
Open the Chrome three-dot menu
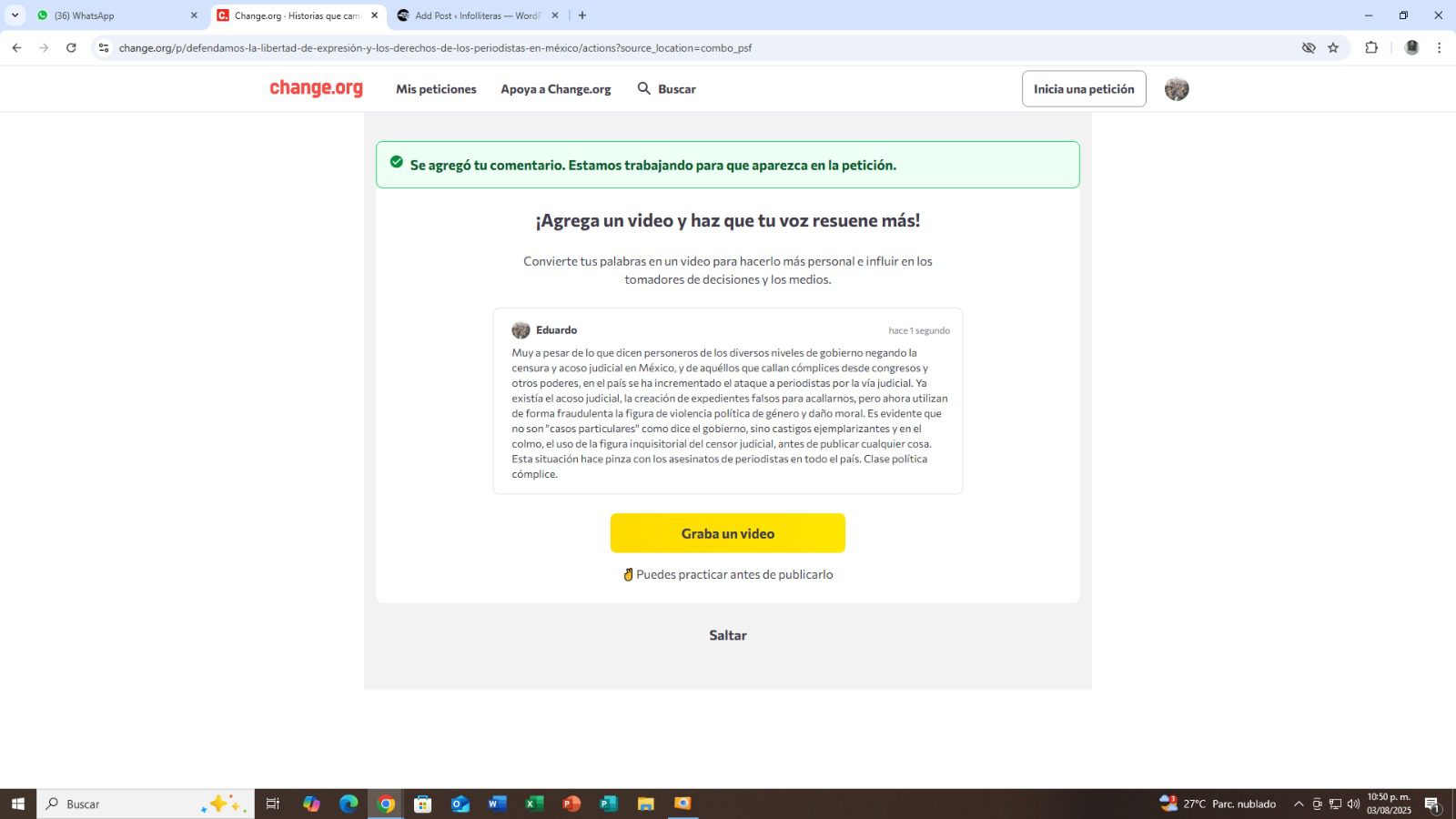(x=1439, y=48)
